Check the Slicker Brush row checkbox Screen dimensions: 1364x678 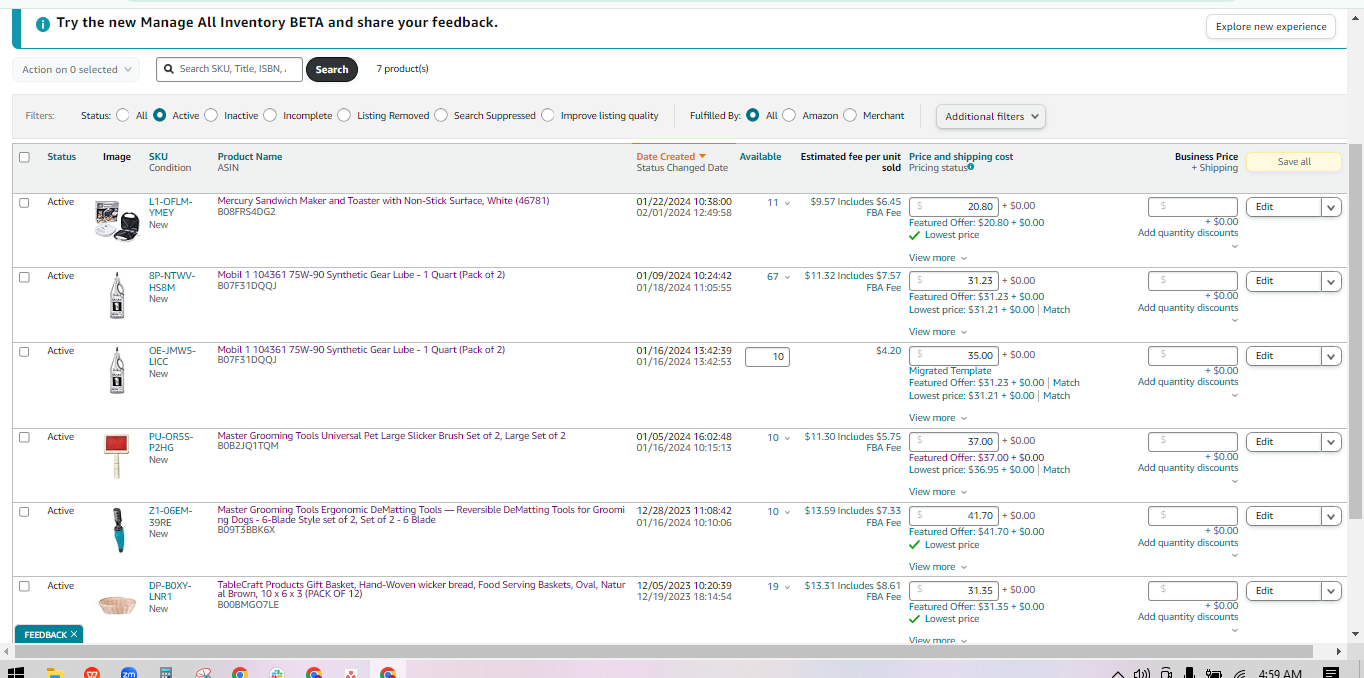pyautogui.click(x=24, y=437)
